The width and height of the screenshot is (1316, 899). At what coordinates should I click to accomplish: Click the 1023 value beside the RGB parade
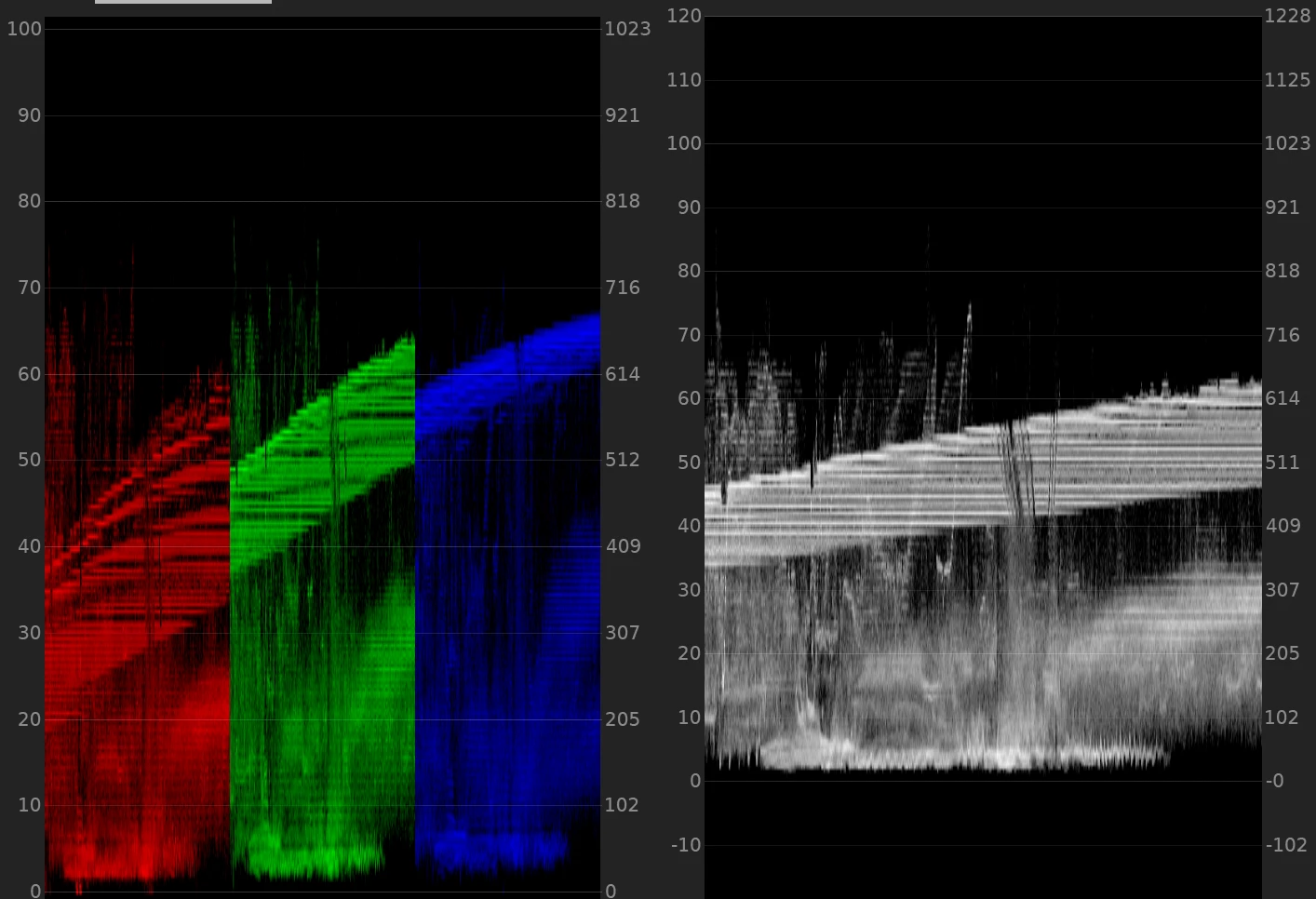point(628,29)
